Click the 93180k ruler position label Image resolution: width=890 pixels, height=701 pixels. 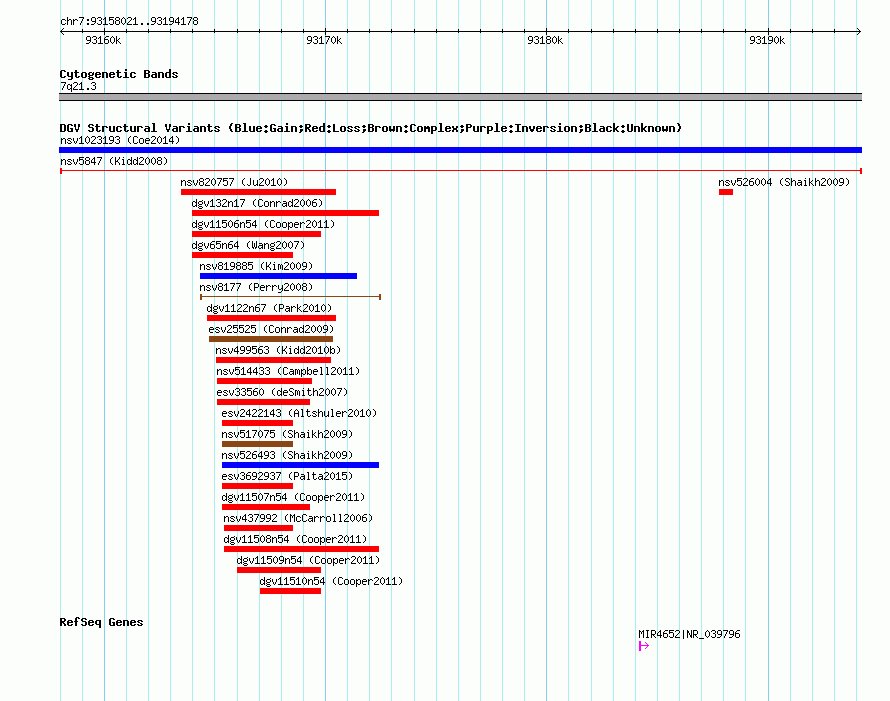point(545,40)
